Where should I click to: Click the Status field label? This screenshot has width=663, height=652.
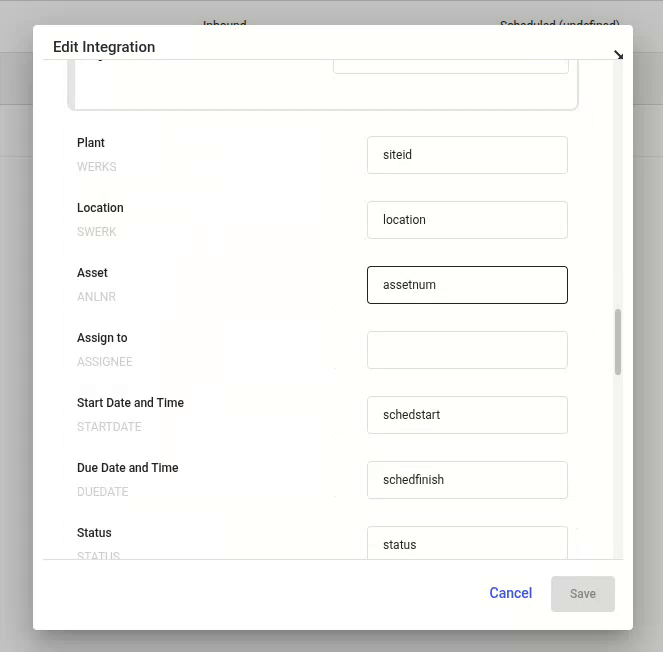click(94, 533)
